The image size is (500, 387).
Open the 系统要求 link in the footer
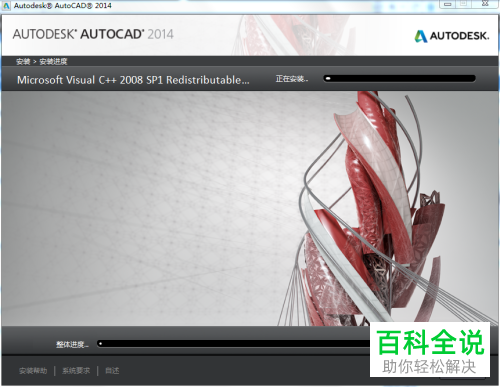76,371
